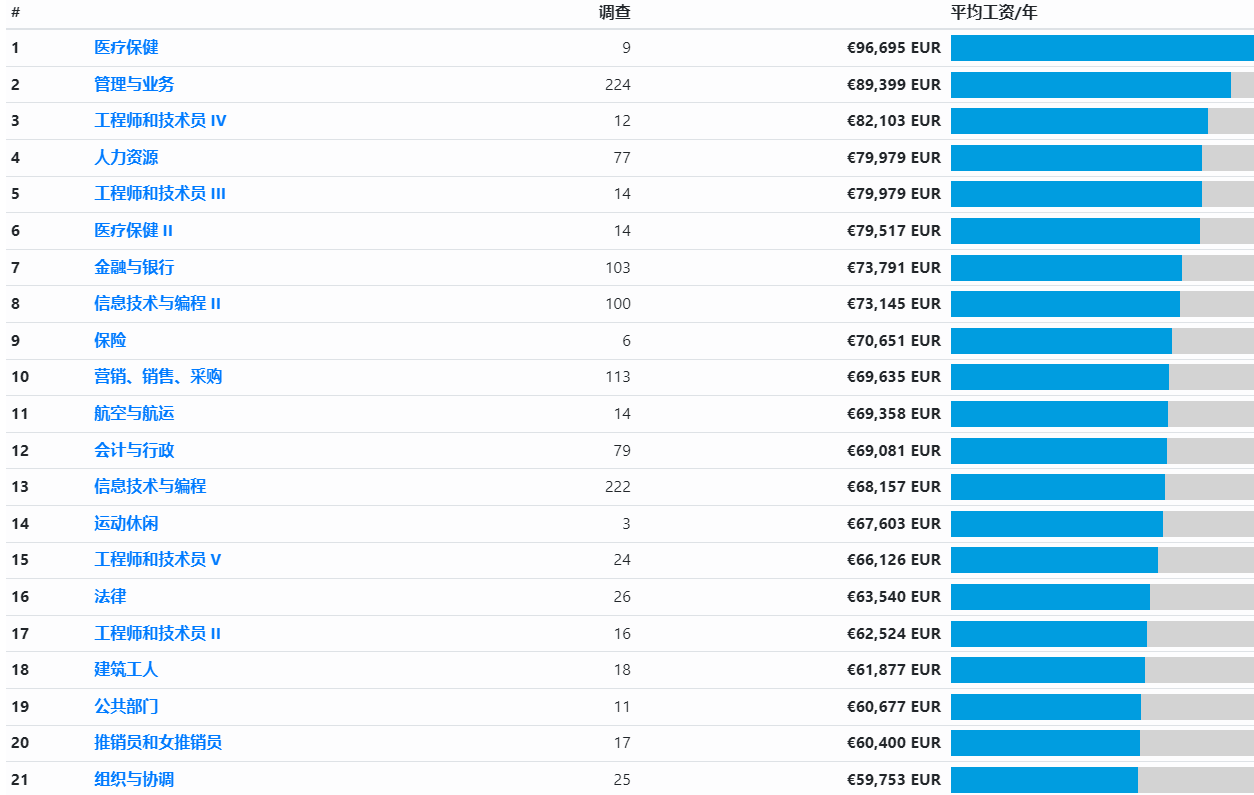1254x795 pixels.
Task: Open the 工程师和技术员 III link
Action: [160, 194]
